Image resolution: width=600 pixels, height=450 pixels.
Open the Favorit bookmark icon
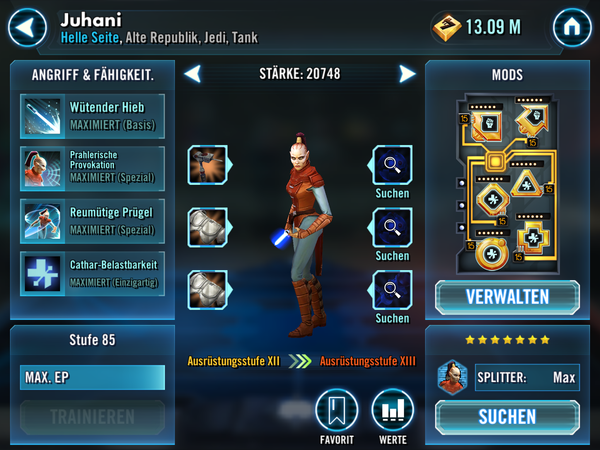pos(337,410)
